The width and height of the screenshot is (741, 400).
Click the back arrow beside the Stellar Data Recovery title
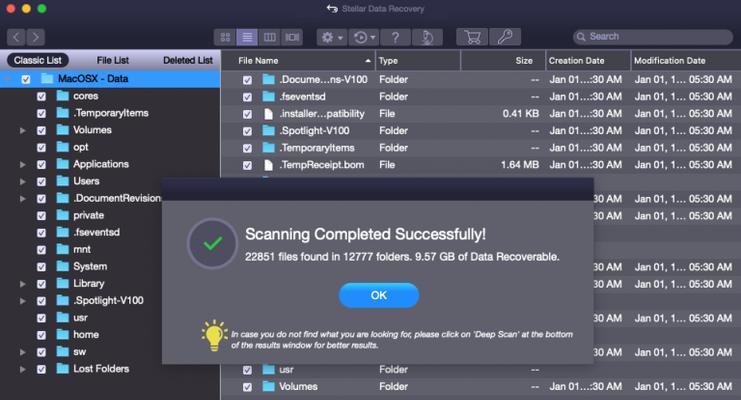(332, 9)
